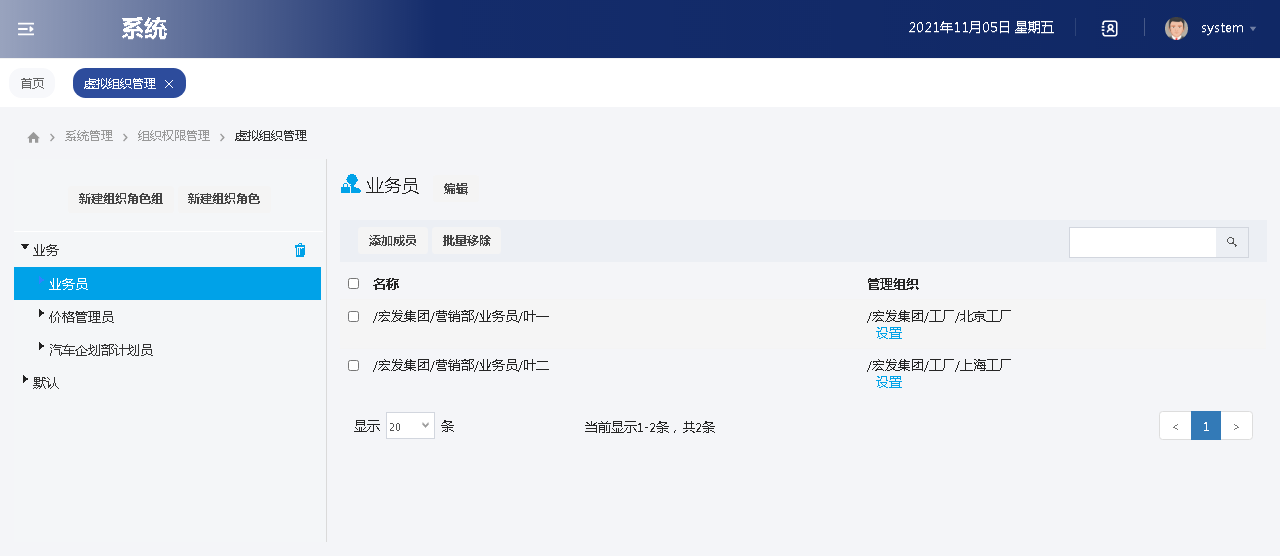Expand the 价格管理员 tree node
1280x556 pixels.
(x=40, y=315)
